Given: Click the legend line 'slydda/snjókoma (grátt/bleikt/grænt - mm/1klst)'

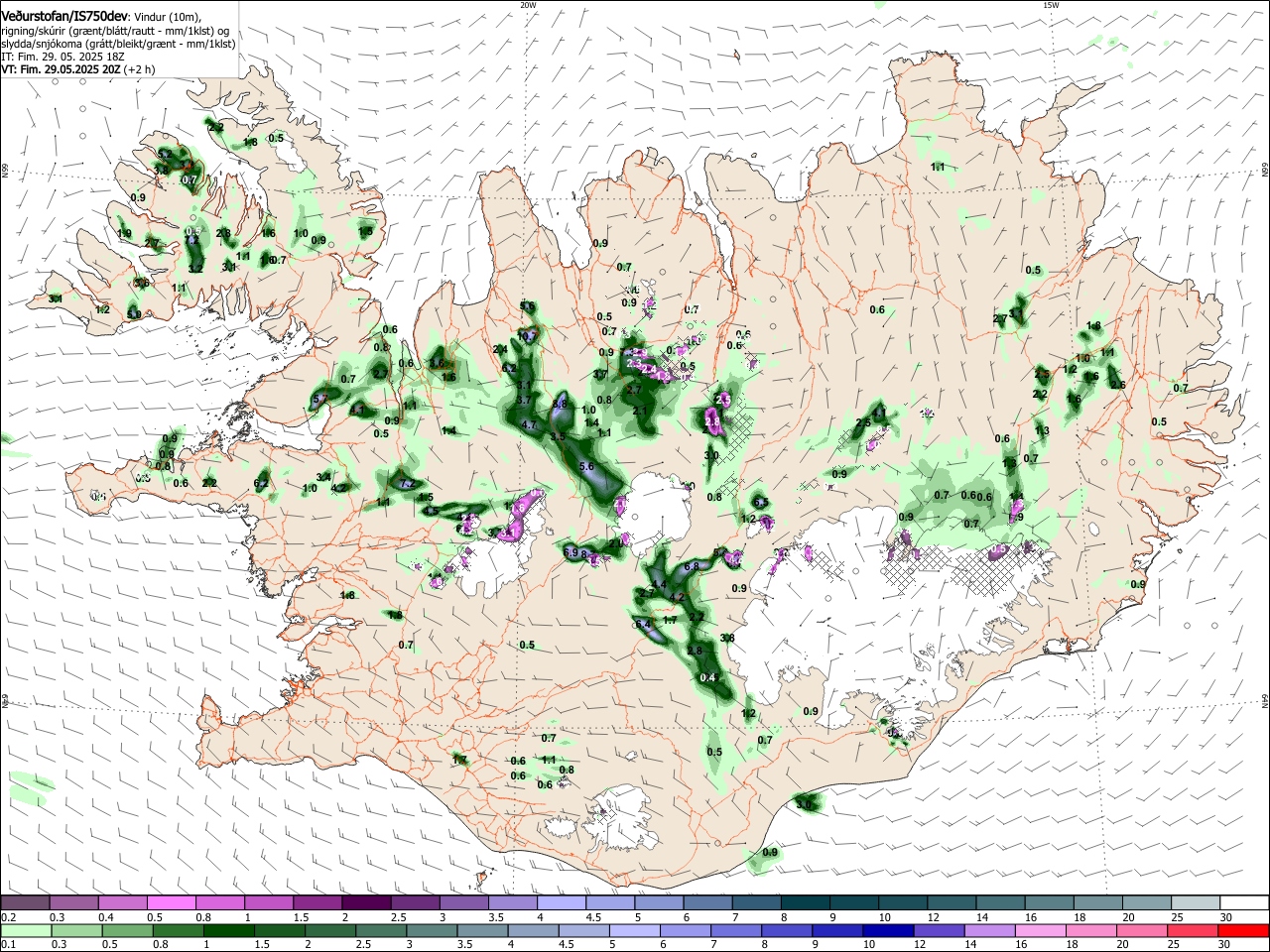Looking at the screenshot, I should (x=118, y=44).
